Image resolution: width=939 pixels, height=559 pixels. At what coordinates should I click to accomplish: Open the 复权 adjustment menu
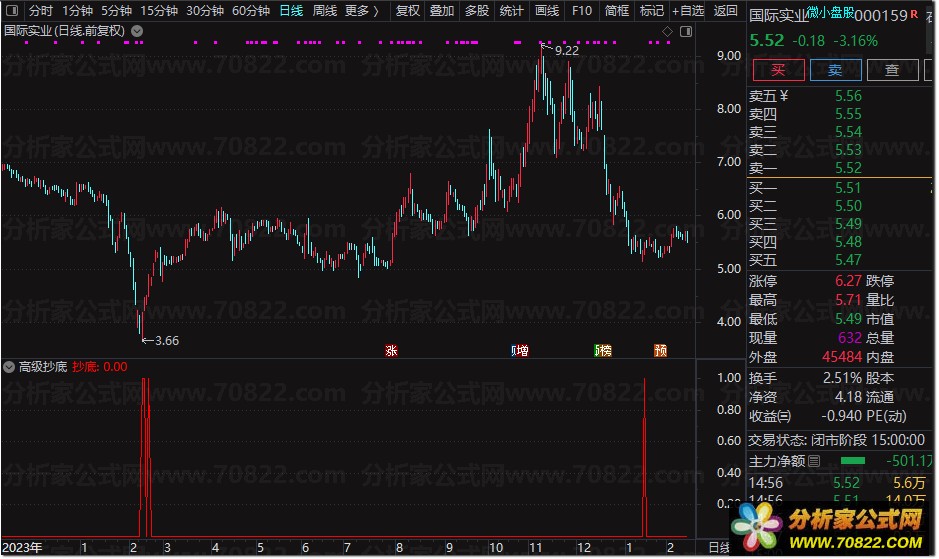tap(408, 10)
